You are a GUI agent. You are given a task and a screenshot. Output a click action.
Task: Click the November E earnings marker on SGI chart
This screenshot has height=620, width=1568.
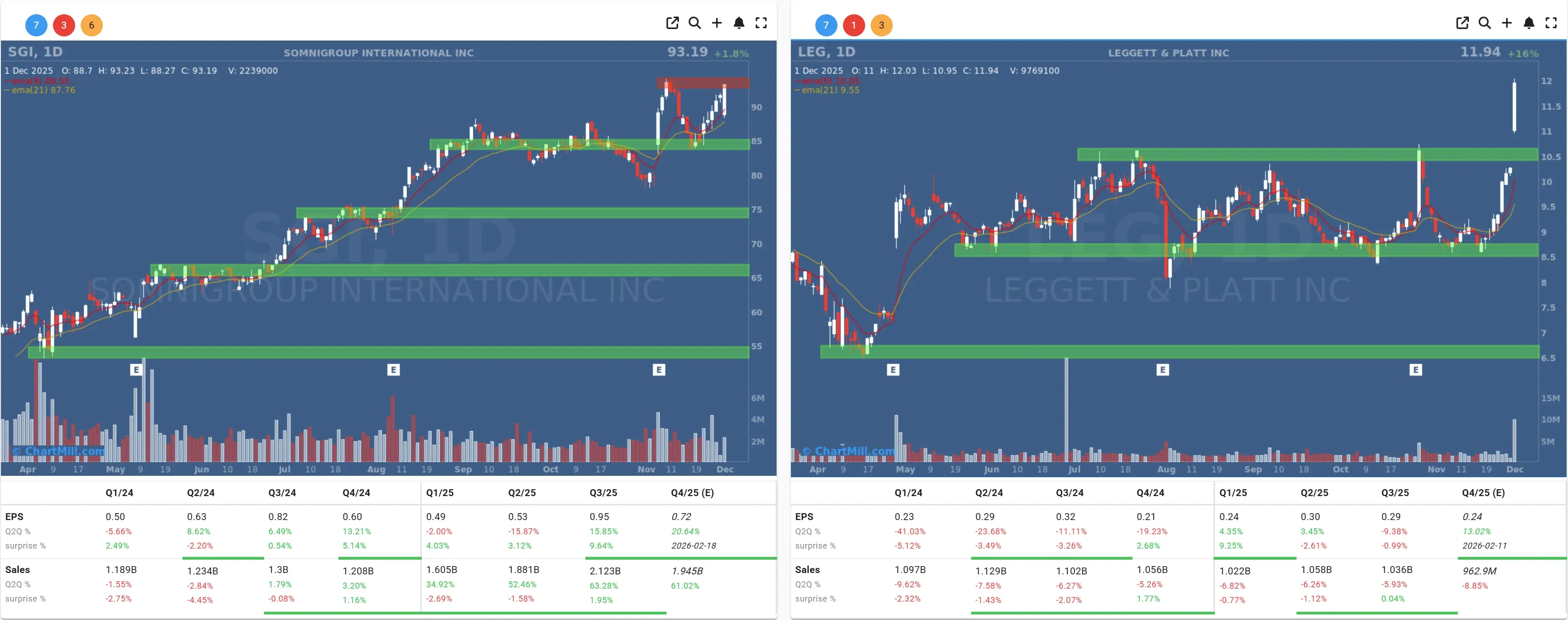point(659,369)
